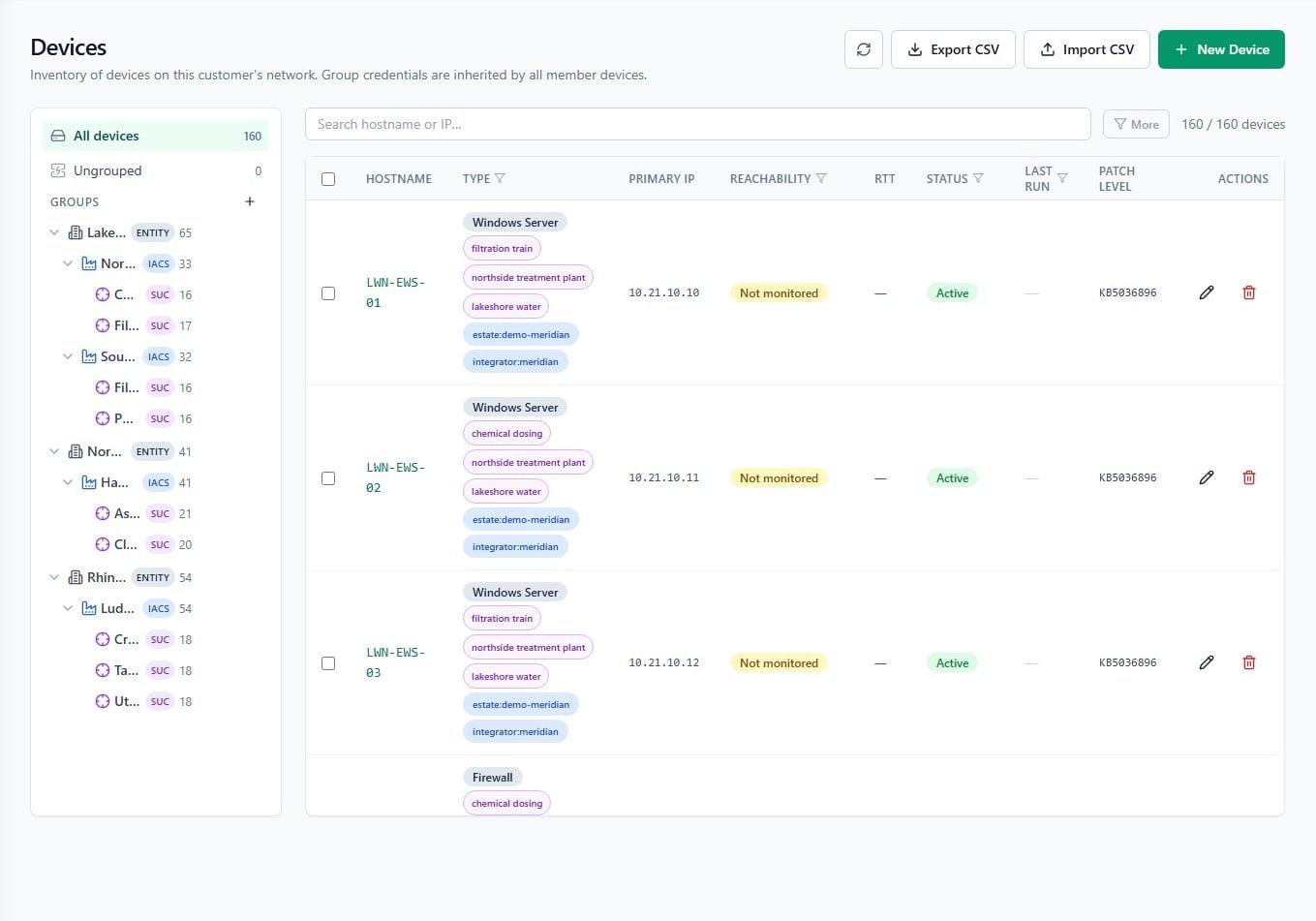Image resolution: width=1316 pixels, height=921 pixels.
Task: Open filter on REACHABILITY column
Action: point(821,178)
